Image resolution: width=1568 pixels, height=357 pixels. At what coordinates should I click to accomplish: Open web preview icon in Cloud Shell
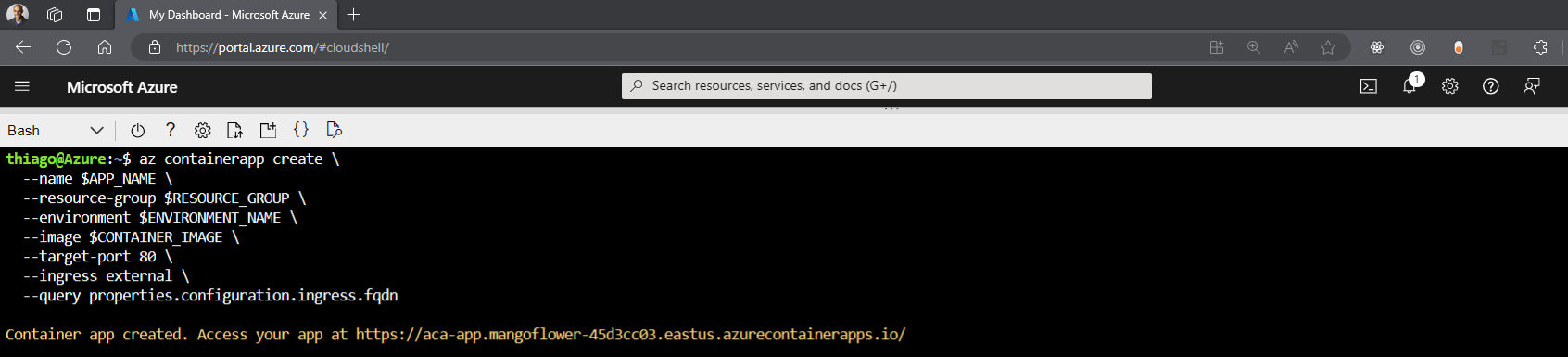[335, 131]
